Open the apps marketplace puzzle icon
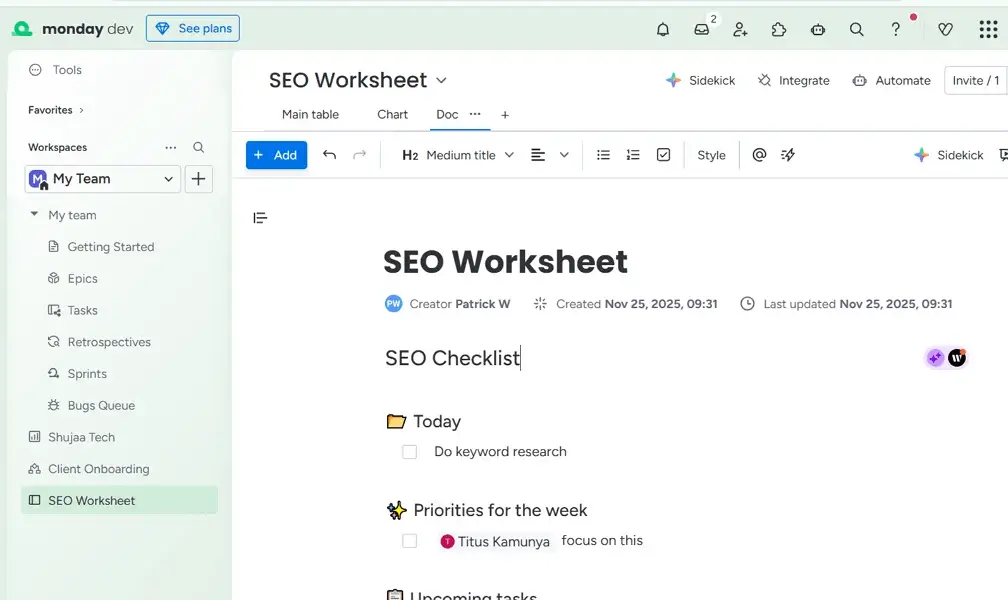 [779, 30]
